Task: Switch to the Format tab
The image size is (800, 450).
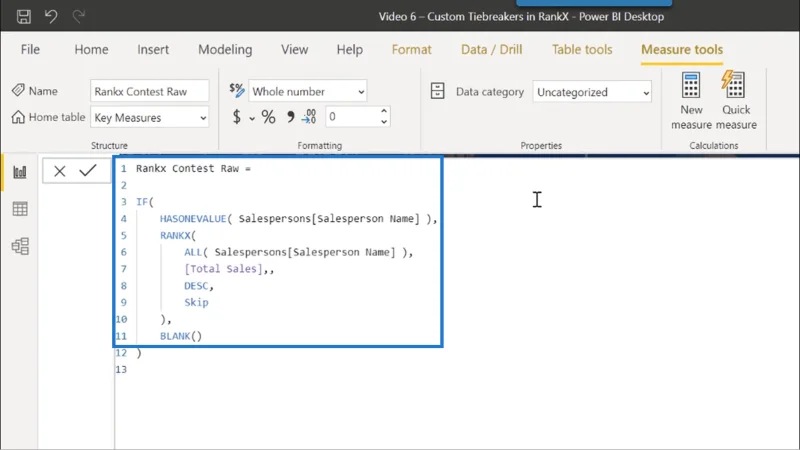Action: pos(411,49)
